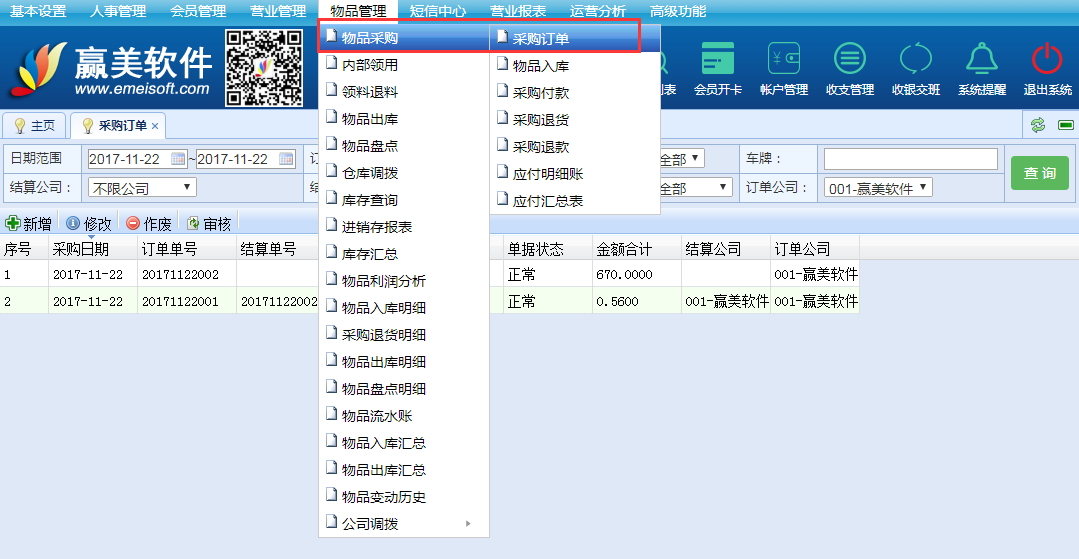
Task: Choose 采购退款 in the submenu
Action: pos(575,147)
